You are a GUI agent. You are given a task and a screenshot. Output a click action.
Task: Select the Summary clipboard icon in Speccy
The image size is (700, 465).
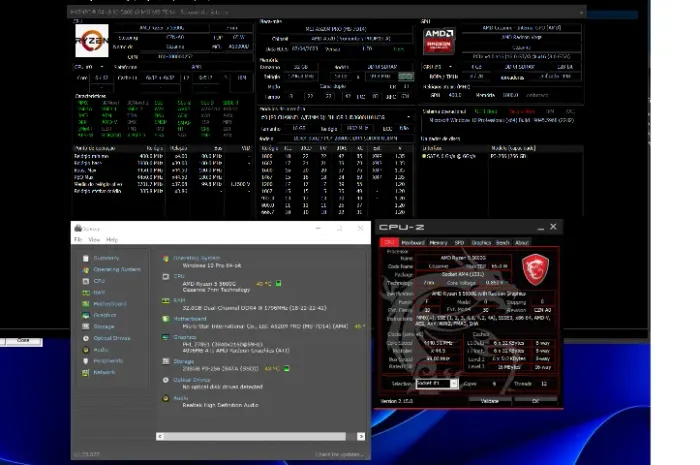pyautogui.click(x=86, y=258)
